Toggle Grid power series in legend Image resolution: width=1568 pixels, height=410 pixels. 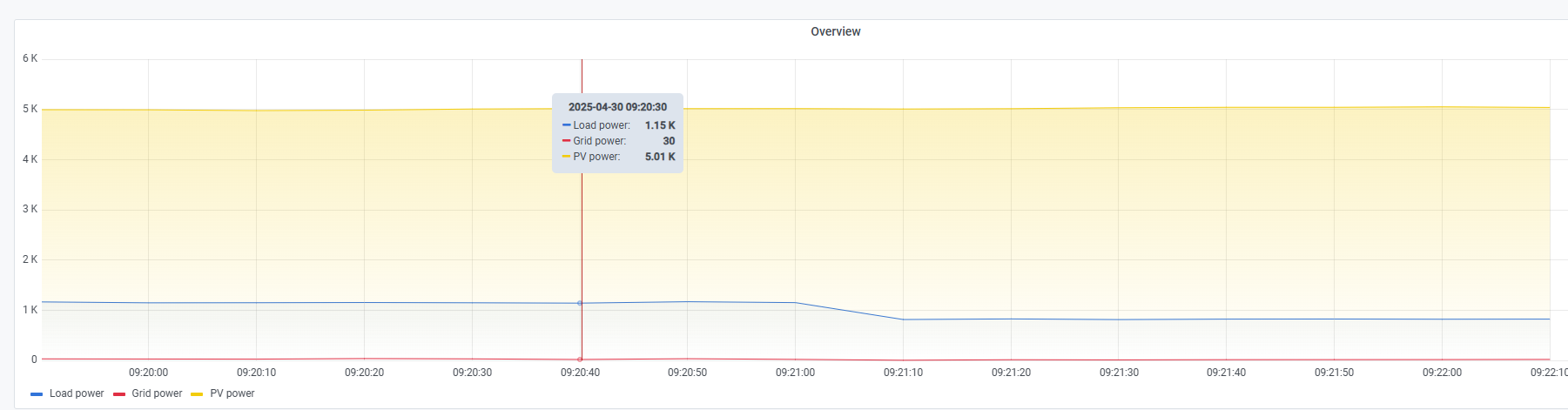157,393
